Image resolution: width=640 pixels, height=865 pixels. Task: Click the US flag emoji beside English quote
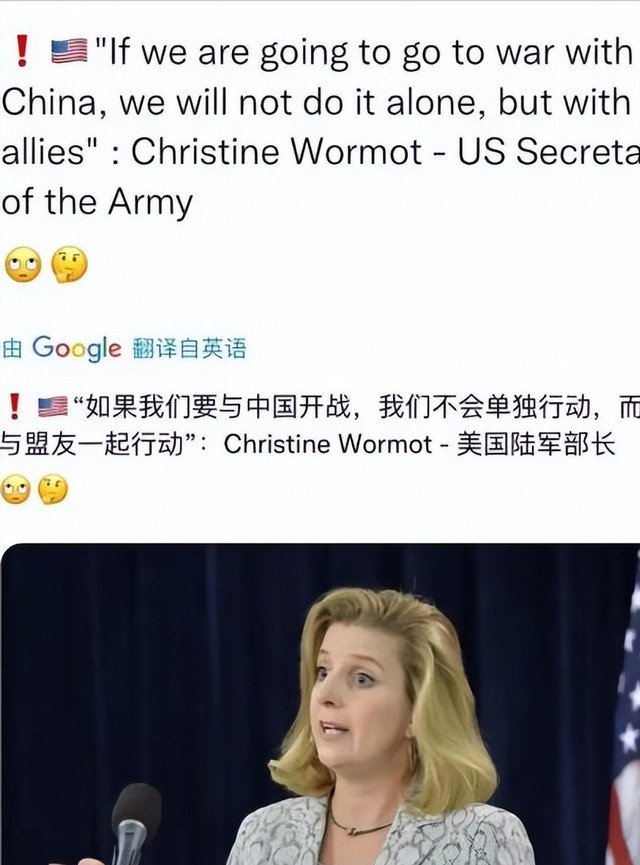click(69, 51)
